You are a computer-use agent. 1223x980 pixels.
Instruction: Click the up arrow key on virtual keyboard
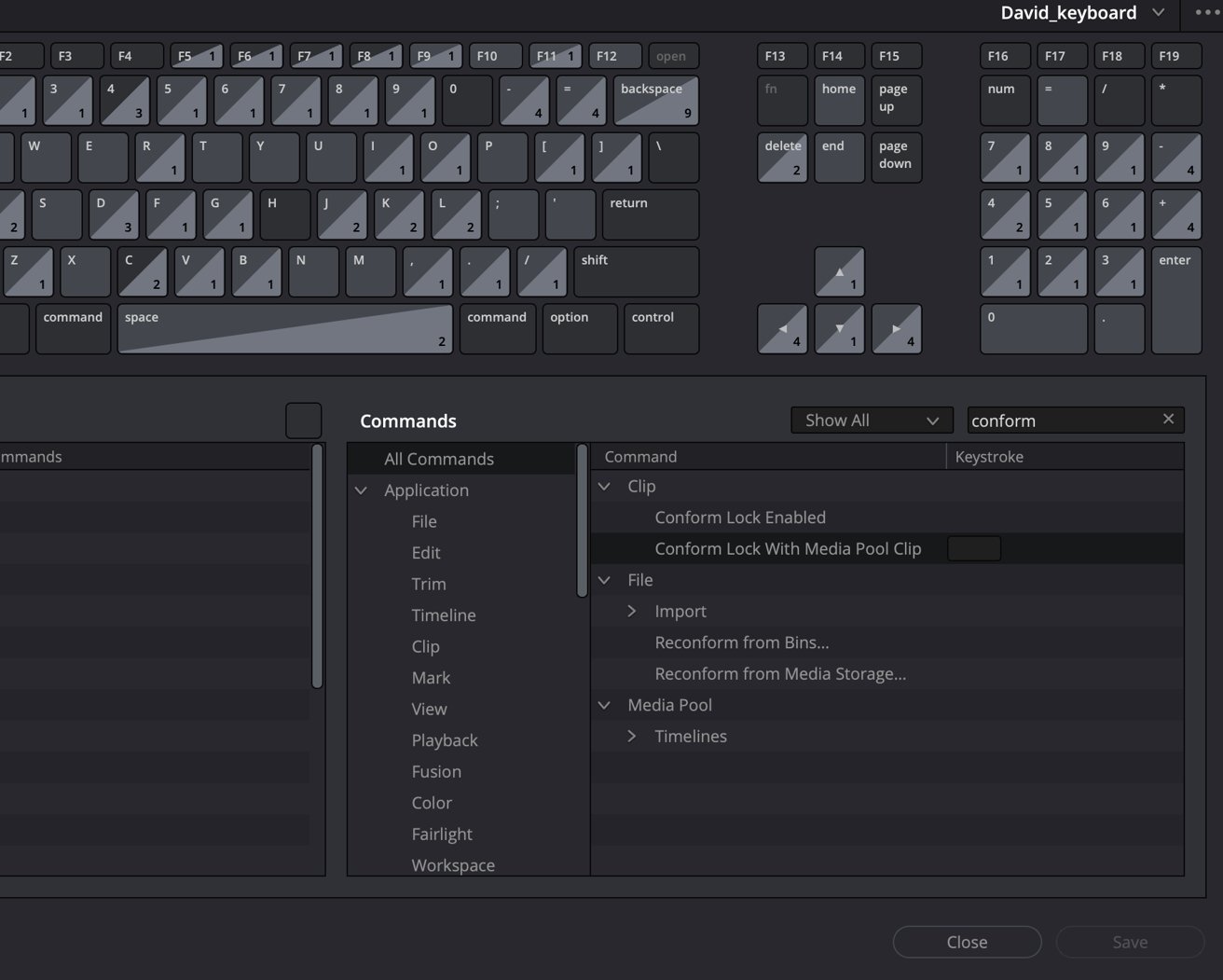coord(839,271)
